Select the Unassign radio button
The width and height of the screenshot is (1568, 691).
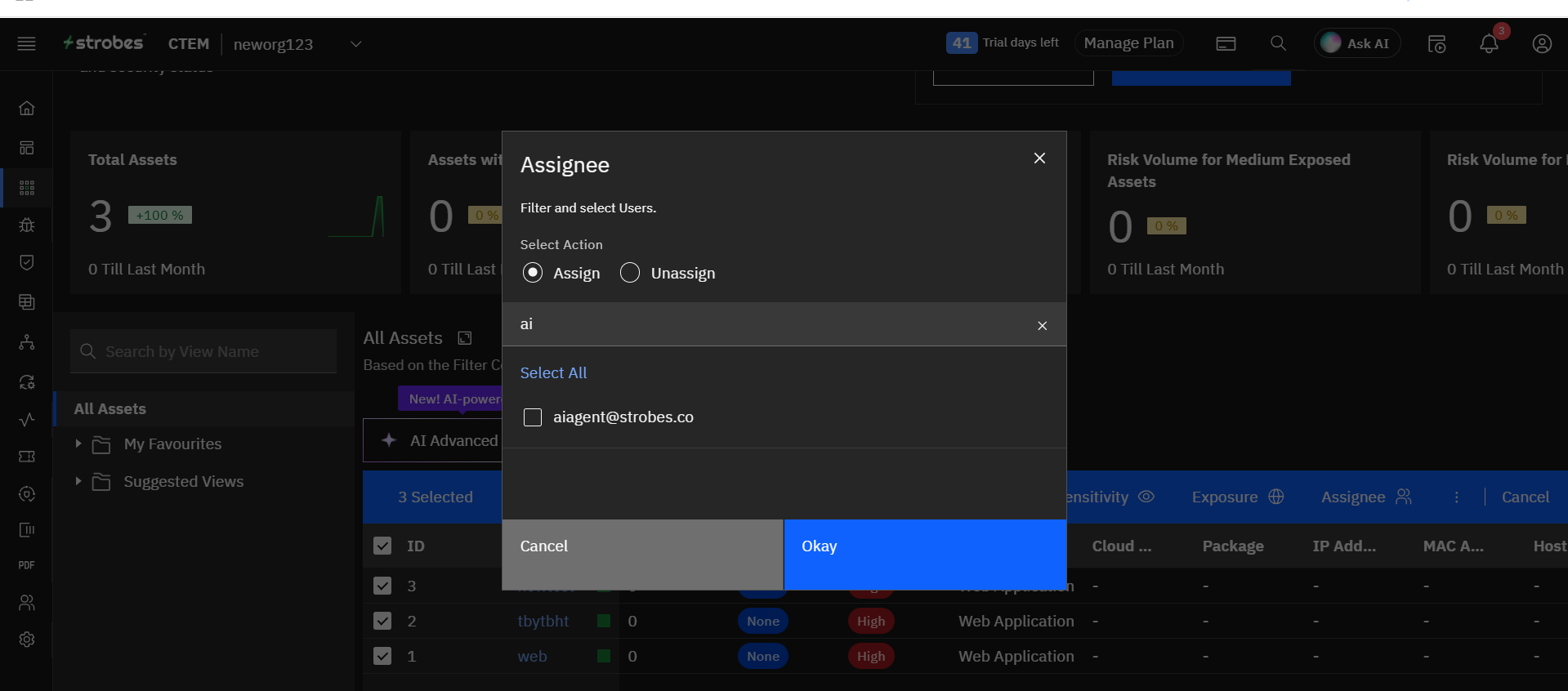pyautogui.click(x=630, y=273)
